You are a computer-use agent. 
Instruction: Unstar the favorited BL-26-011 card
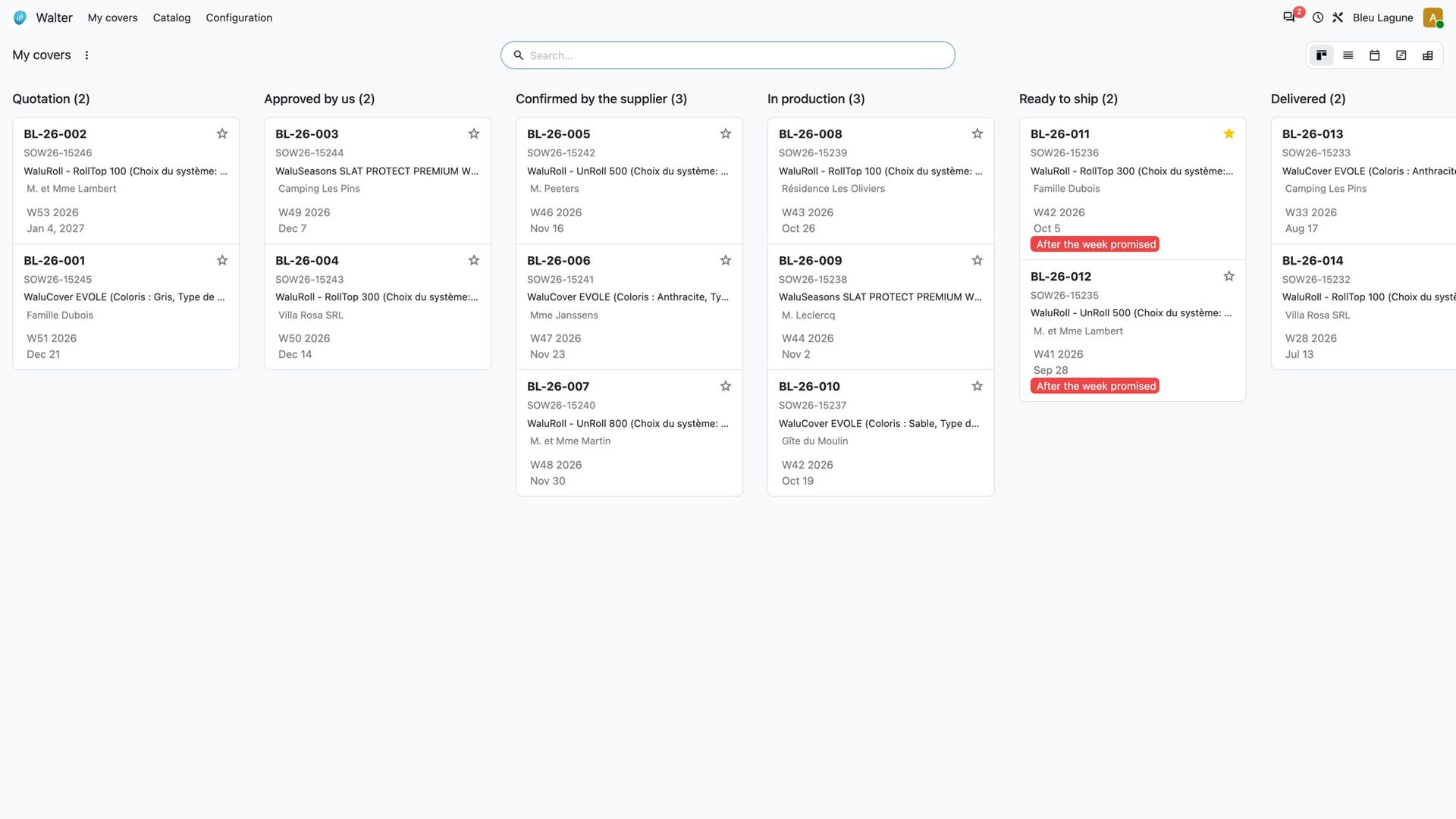click(x=1229, y=133)
